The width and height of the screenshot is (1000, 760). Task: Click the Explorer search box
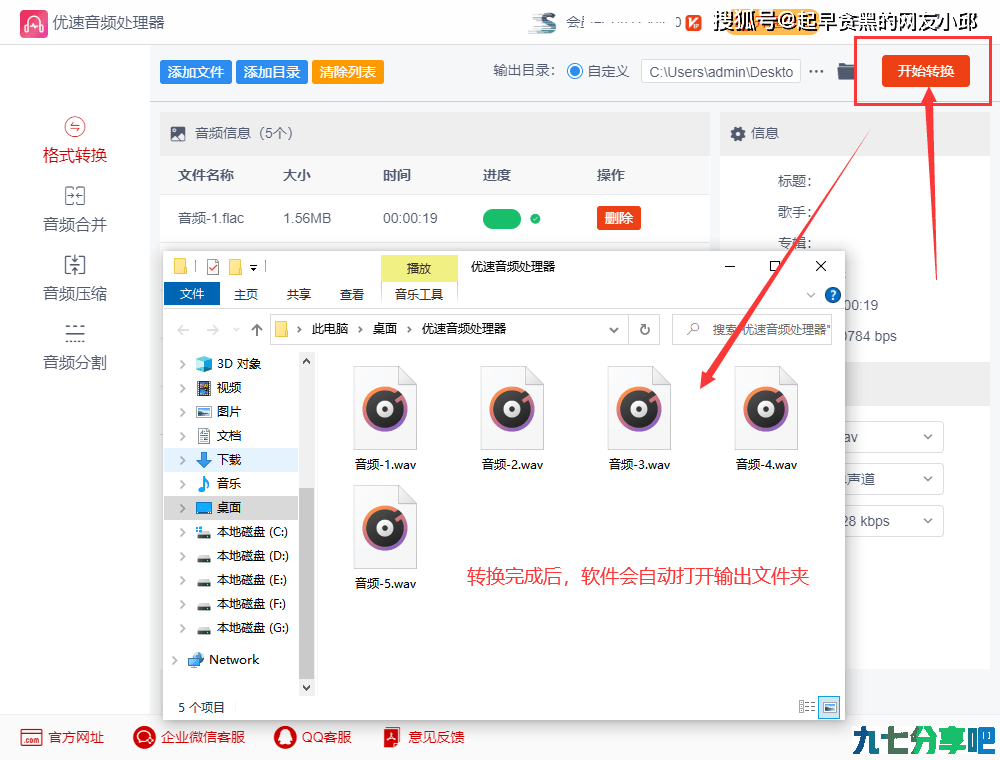[x=752, y=329]
